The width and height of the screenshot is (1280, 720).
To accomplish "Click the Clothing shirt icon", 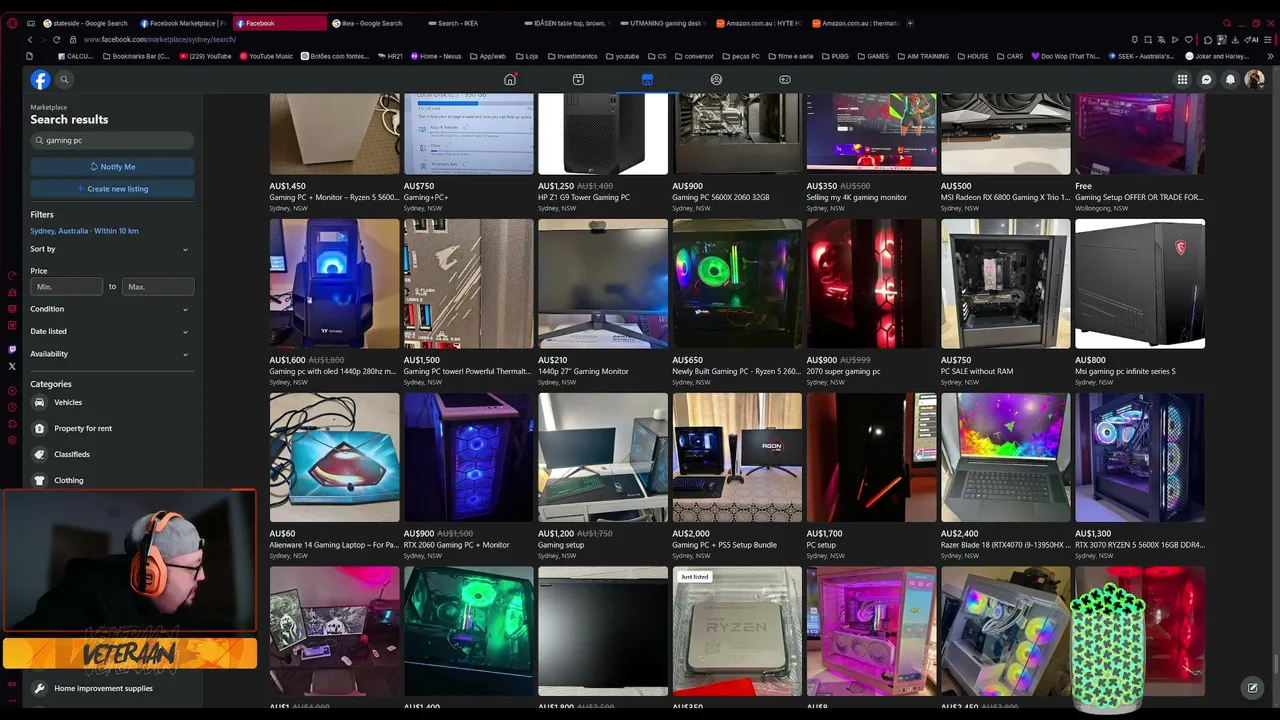I will (39, 481).
